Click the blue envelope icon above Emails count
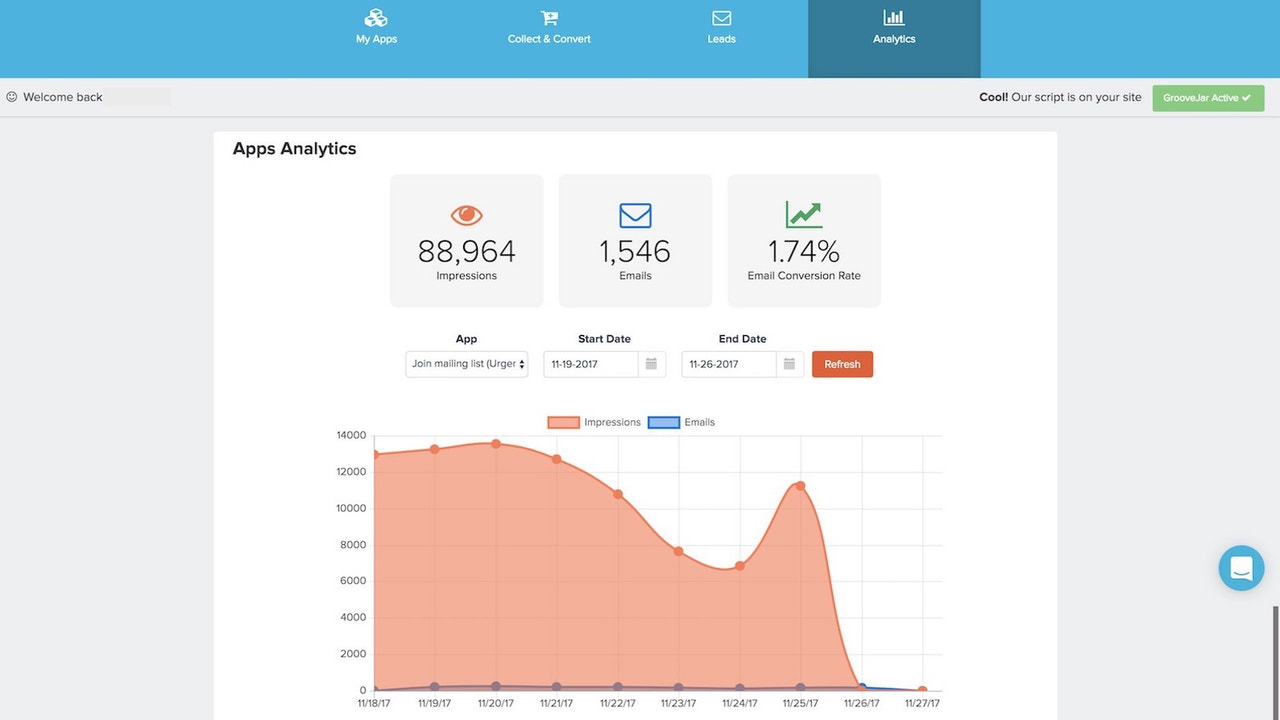The image size is (1280, 720). tap(634, 214)
